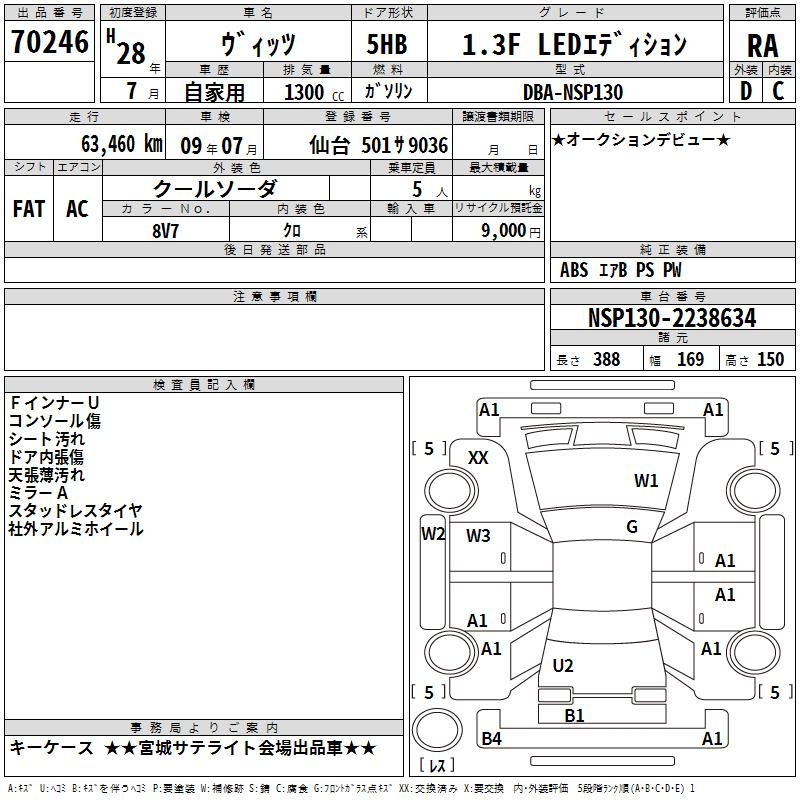Select the スタッドレスタイヤ inspector note

76,511
